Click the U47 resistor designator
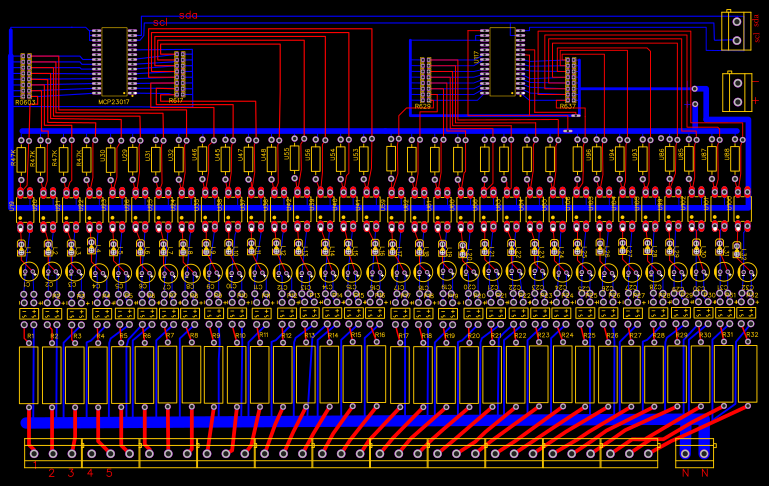This screenshot has width=769, height=486. point(240,155)
